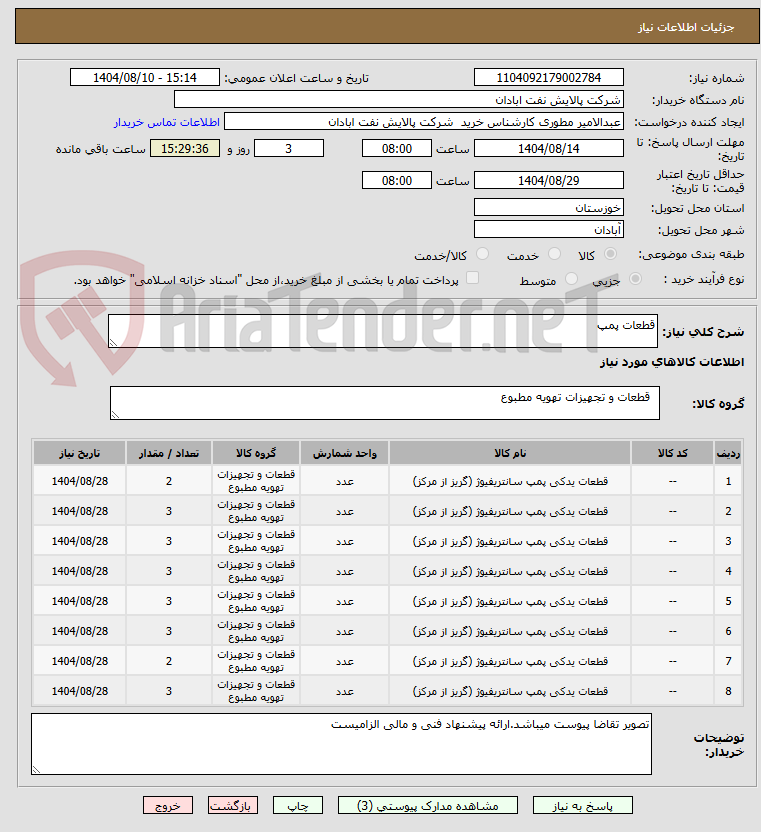This screenshot has width=761, height=832.
Task: Click the گروه کالا column header
Action: (256, 453)
